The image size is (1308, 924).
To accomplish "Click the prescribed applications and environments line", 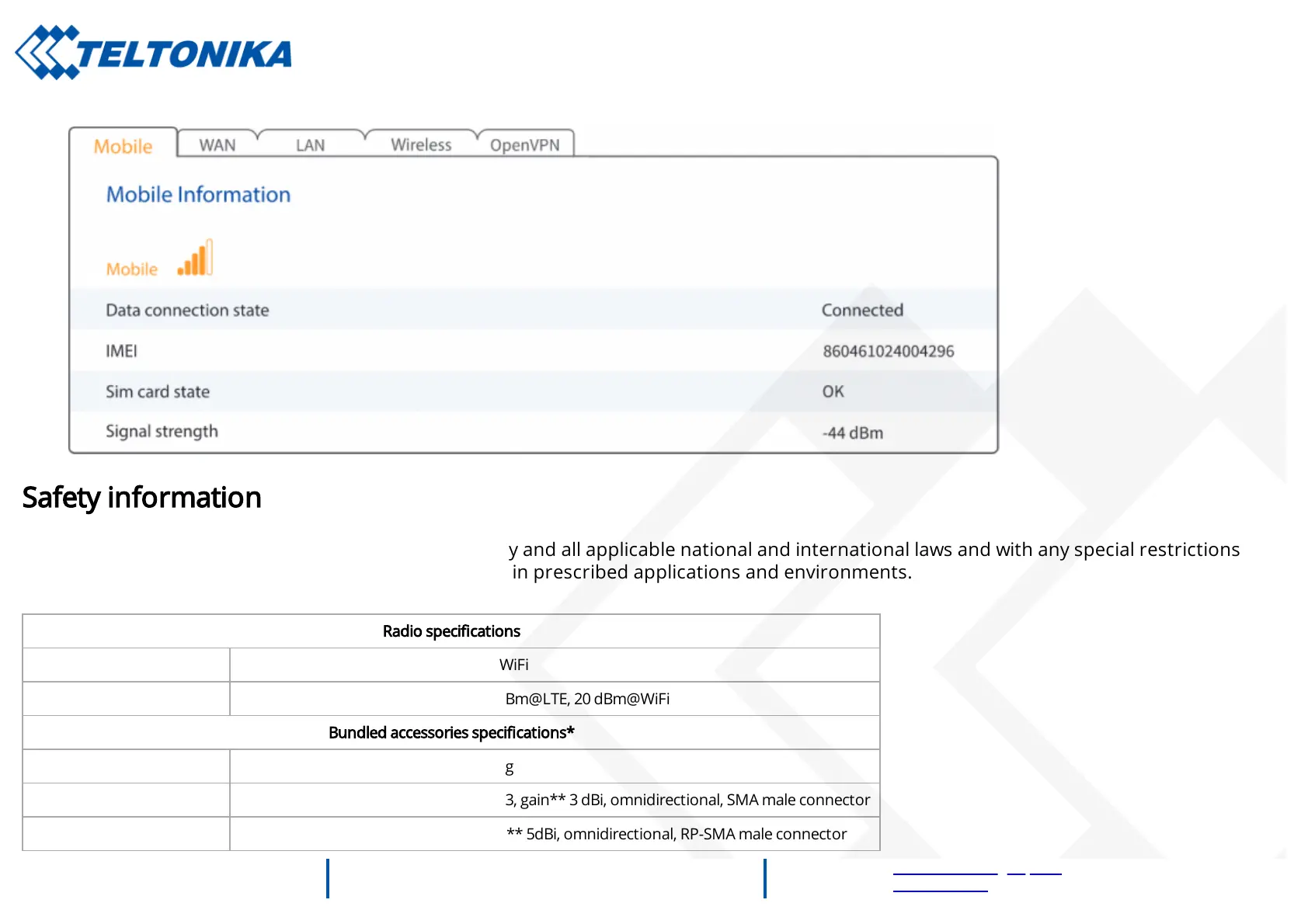I will click(711, 572).
